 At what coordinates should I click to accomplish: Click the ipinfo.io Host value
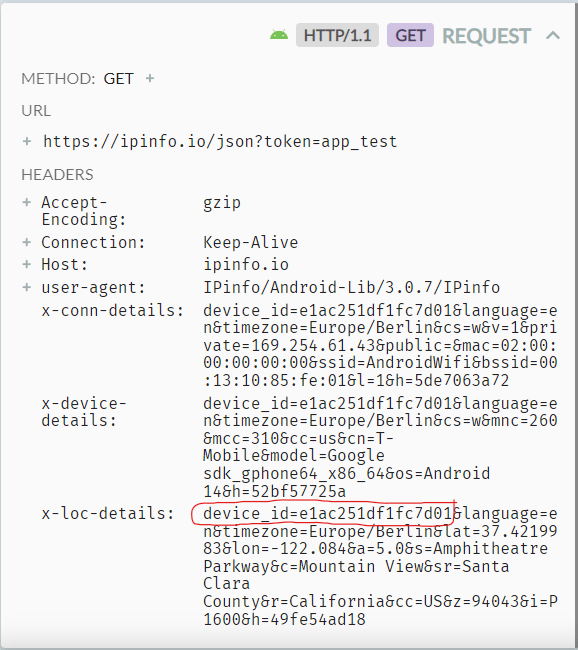click(x=246, y=264)
